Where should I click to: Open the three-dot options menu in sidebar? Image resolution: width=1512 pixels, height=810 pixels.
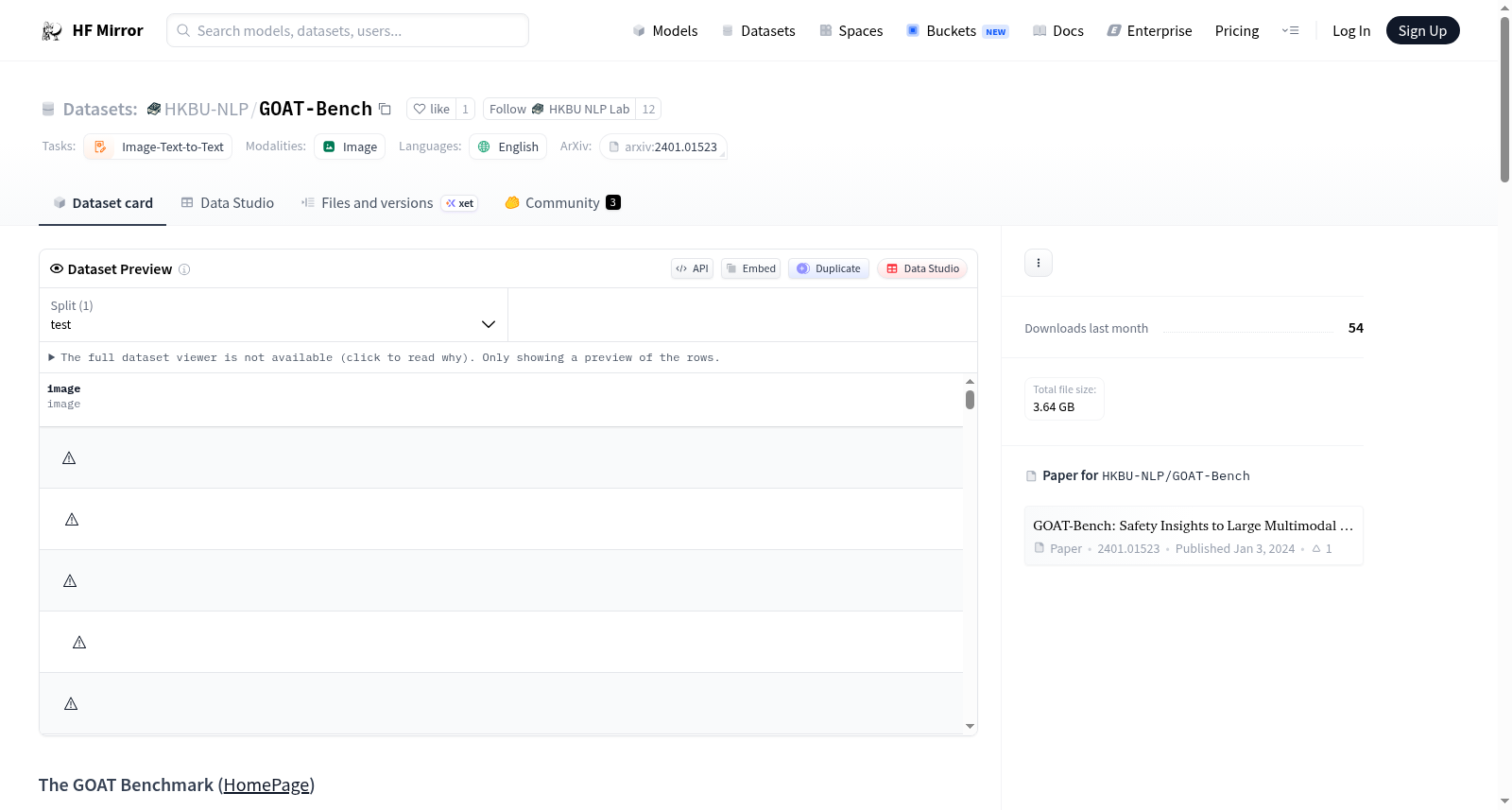1039,263
